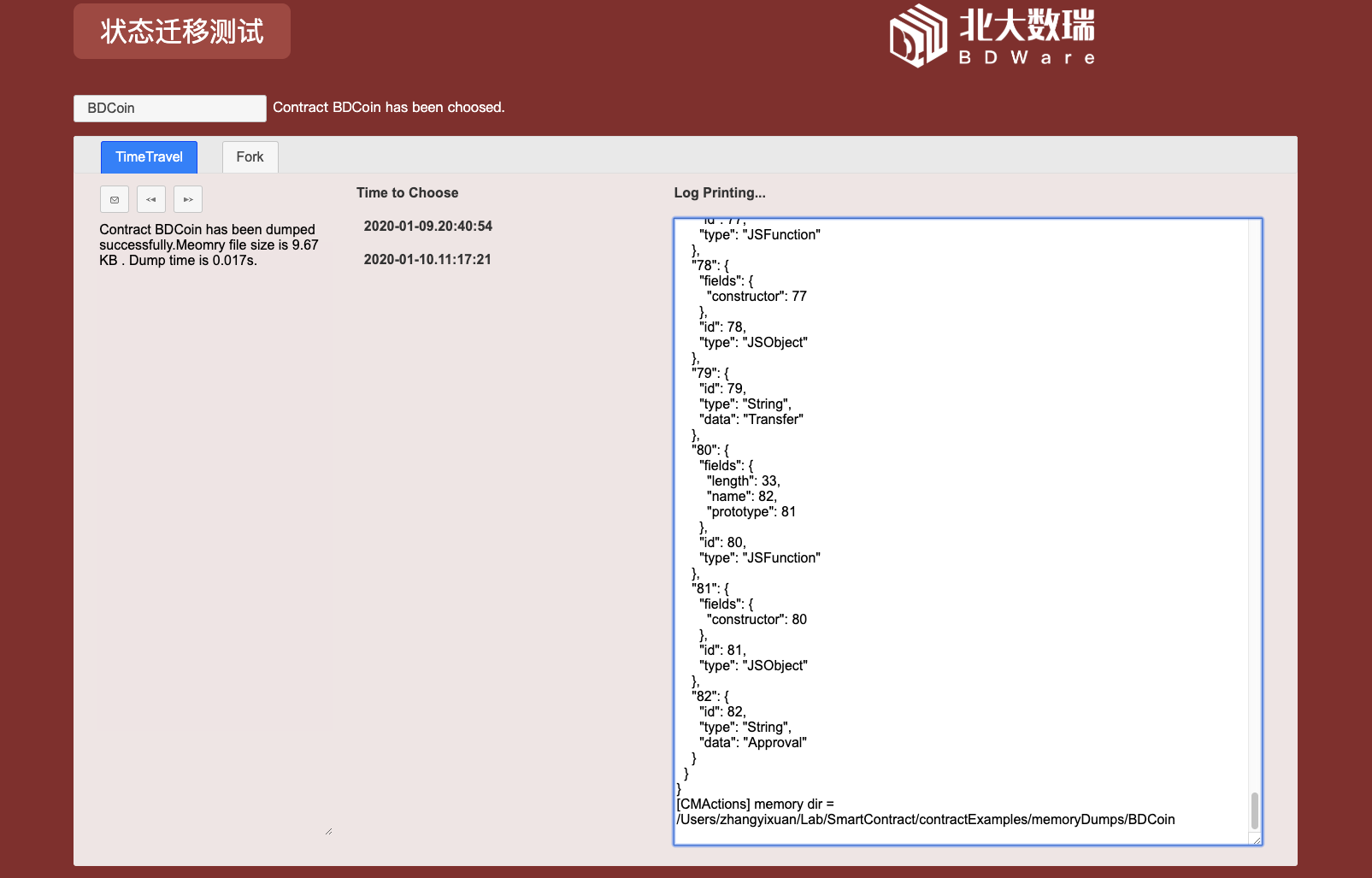This screenshot has width=1372, height=878.
Task: Click the log scrollbar track above thumb
Action: click(1254, 513)
